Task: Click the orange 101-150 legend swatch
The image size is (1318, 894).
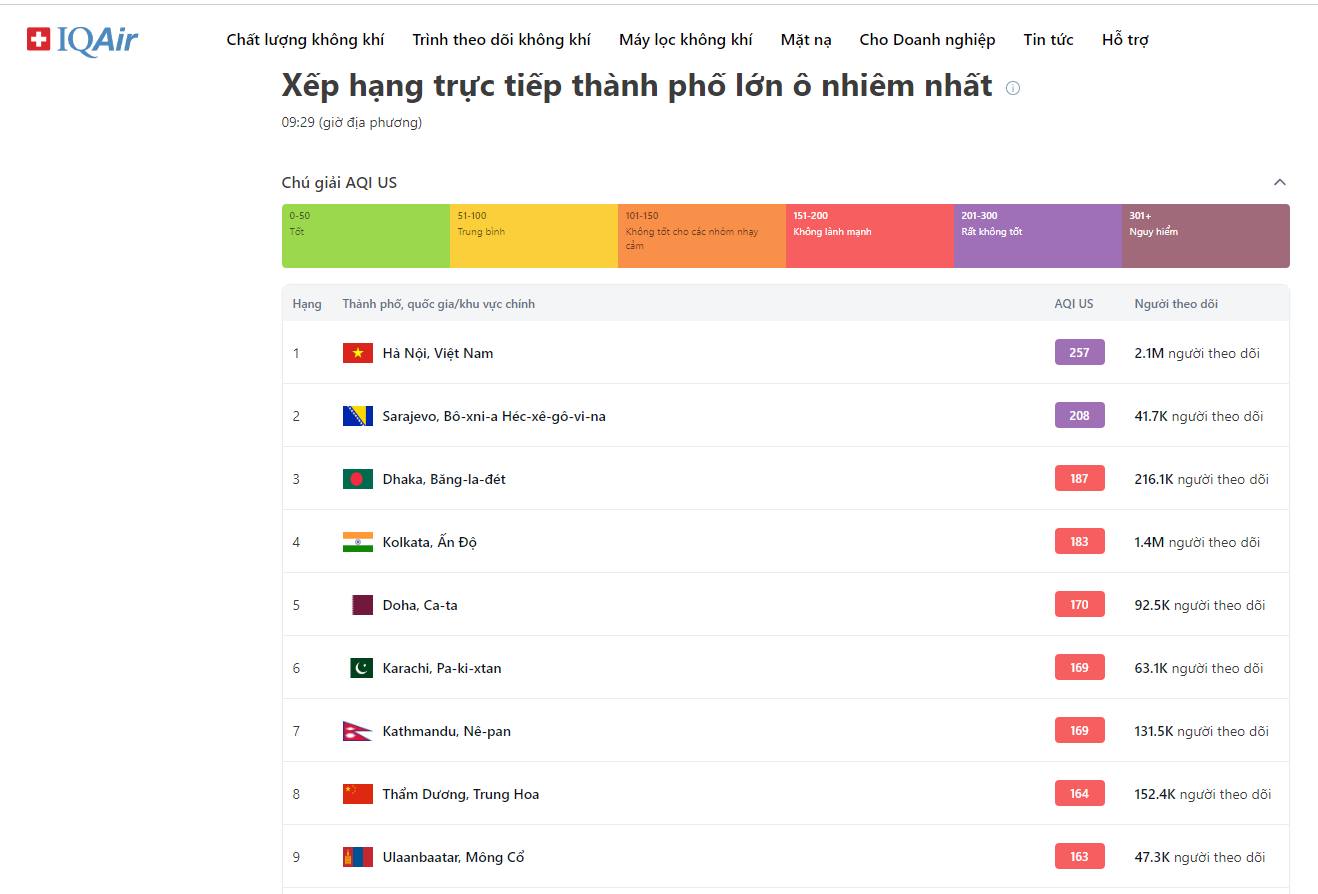Action: coord(702,236)
